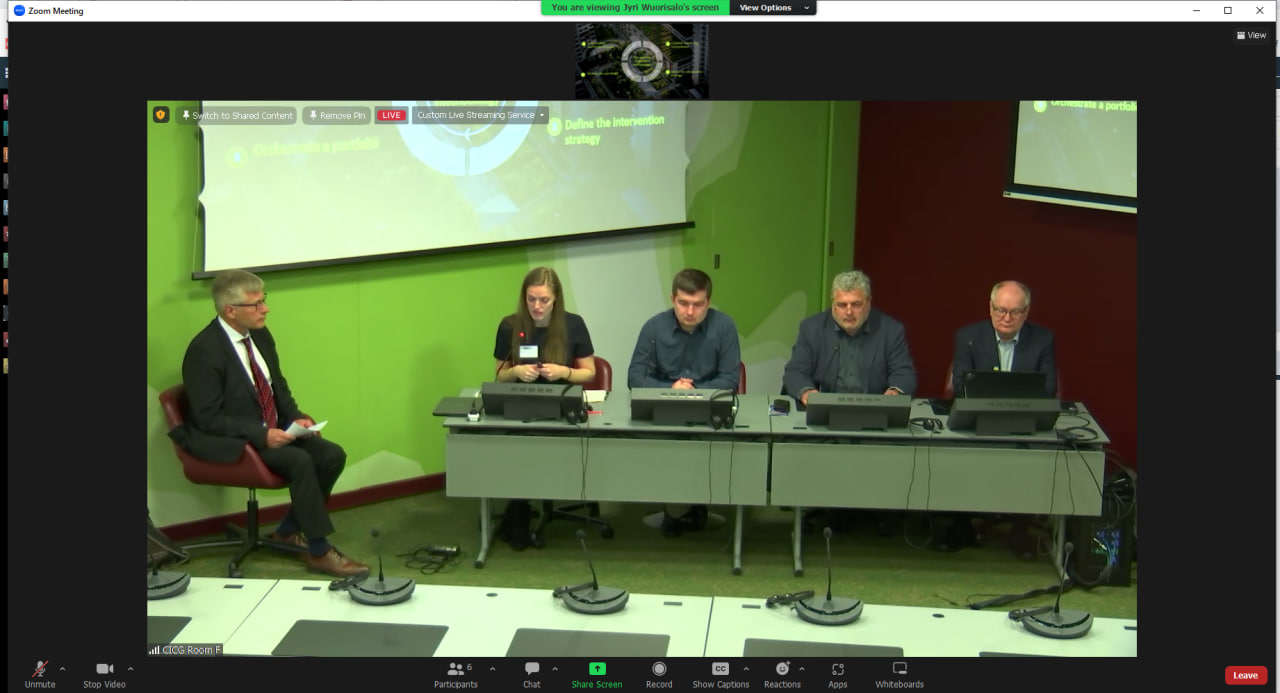The height and width of the screenshot is (693, 1280).
Task: Open the View layout menu
Action: pos(1251,35)
